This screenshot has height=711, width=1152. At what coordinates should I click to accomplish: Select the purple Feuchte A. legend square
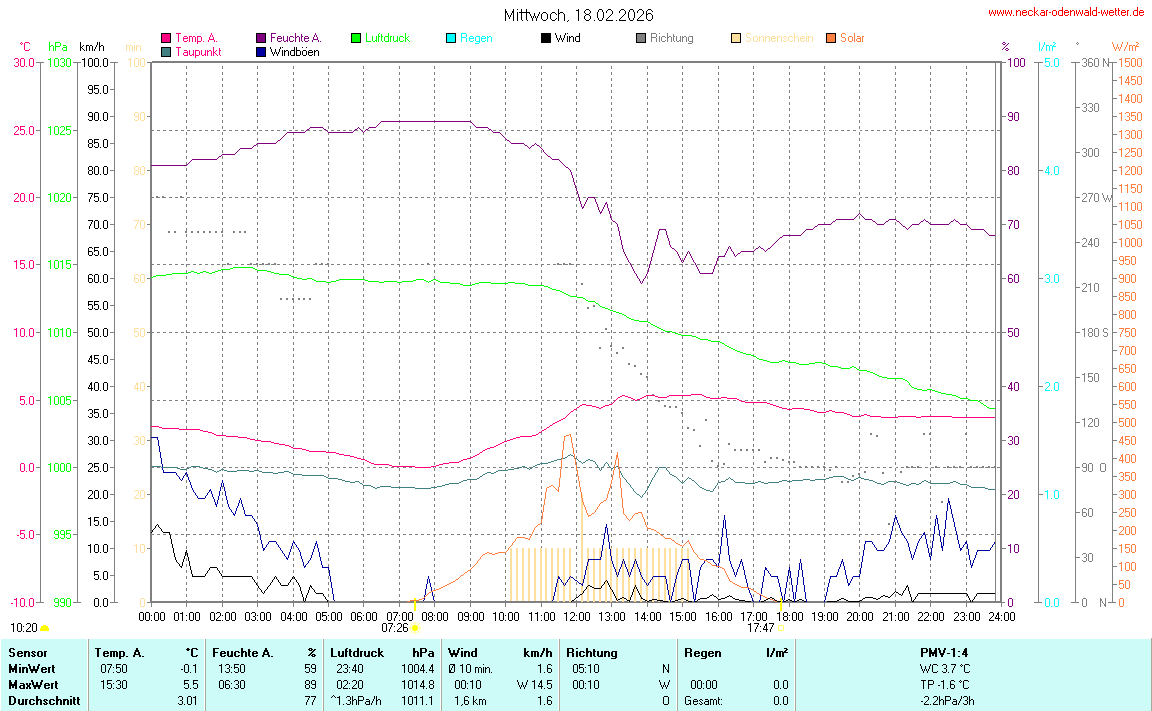click(261, 38)
